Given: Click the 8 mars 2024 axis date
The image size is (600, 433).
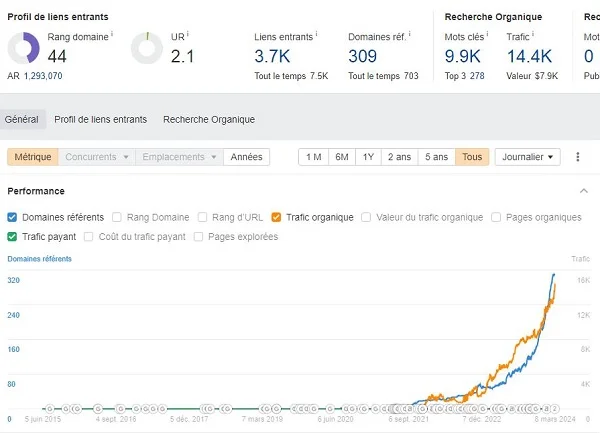Looking at the screenshot, I should coord(555,419).
